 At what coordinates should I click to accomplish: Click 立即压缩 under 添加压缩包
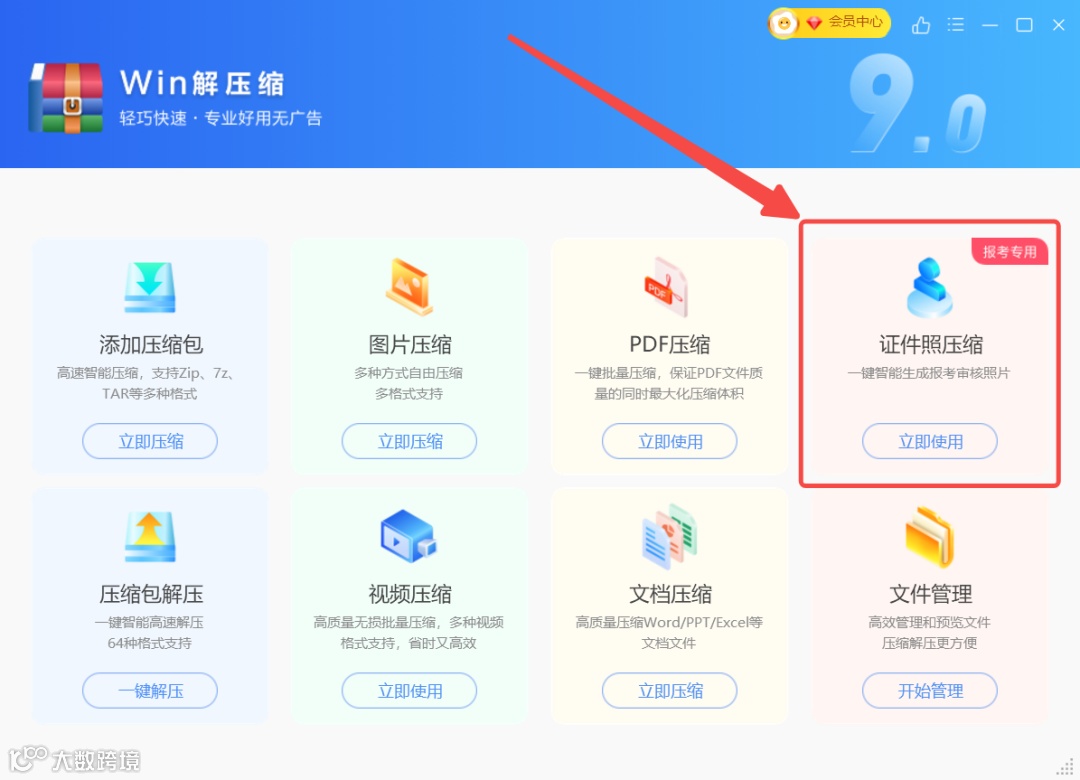tap(150, 441)
